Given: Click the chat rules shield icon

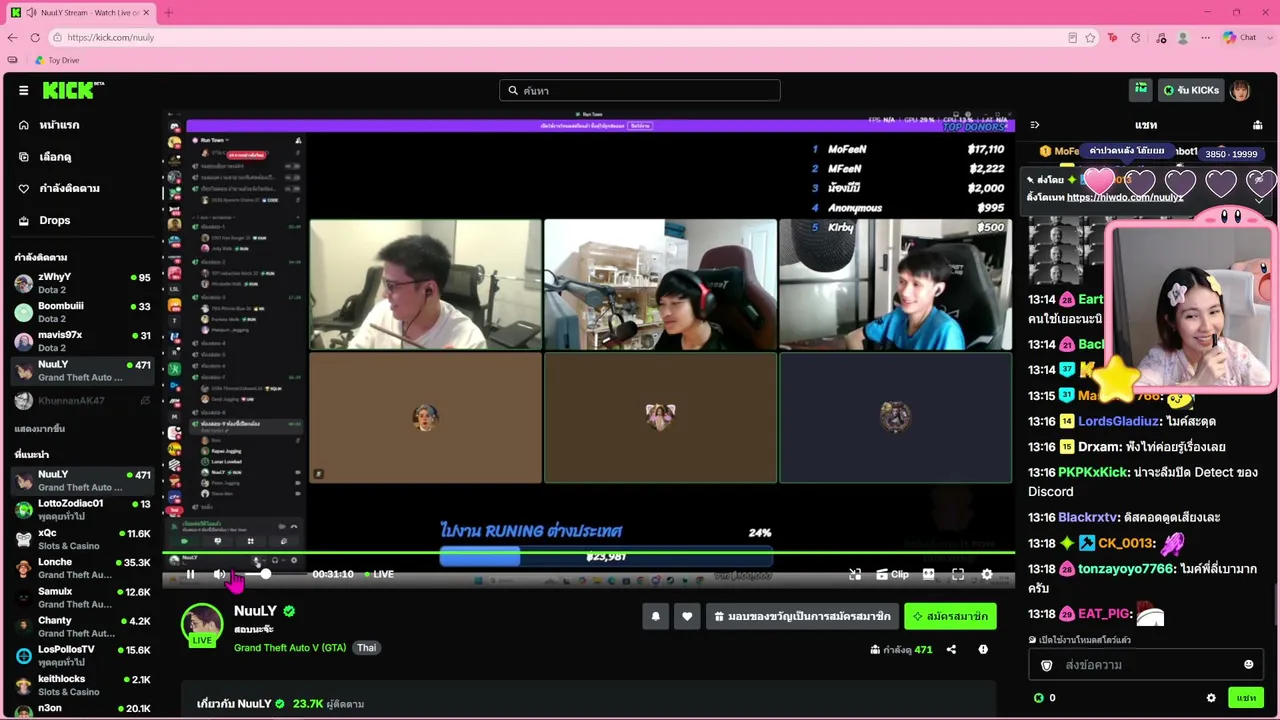Looking at the screenshot, I should [1047, 665].
